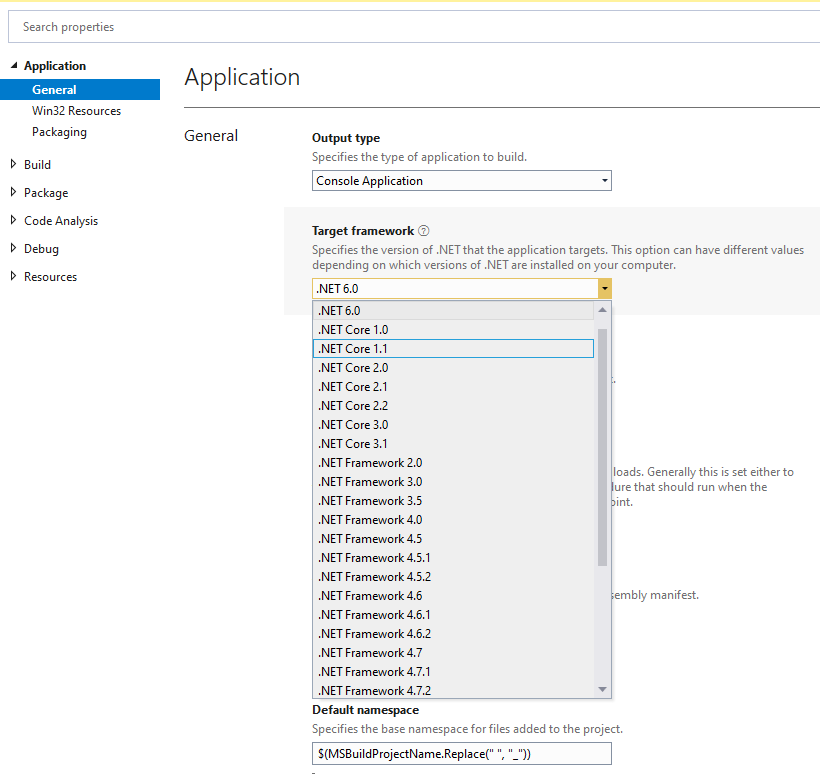Click the Output type heading

pos(346,138)
